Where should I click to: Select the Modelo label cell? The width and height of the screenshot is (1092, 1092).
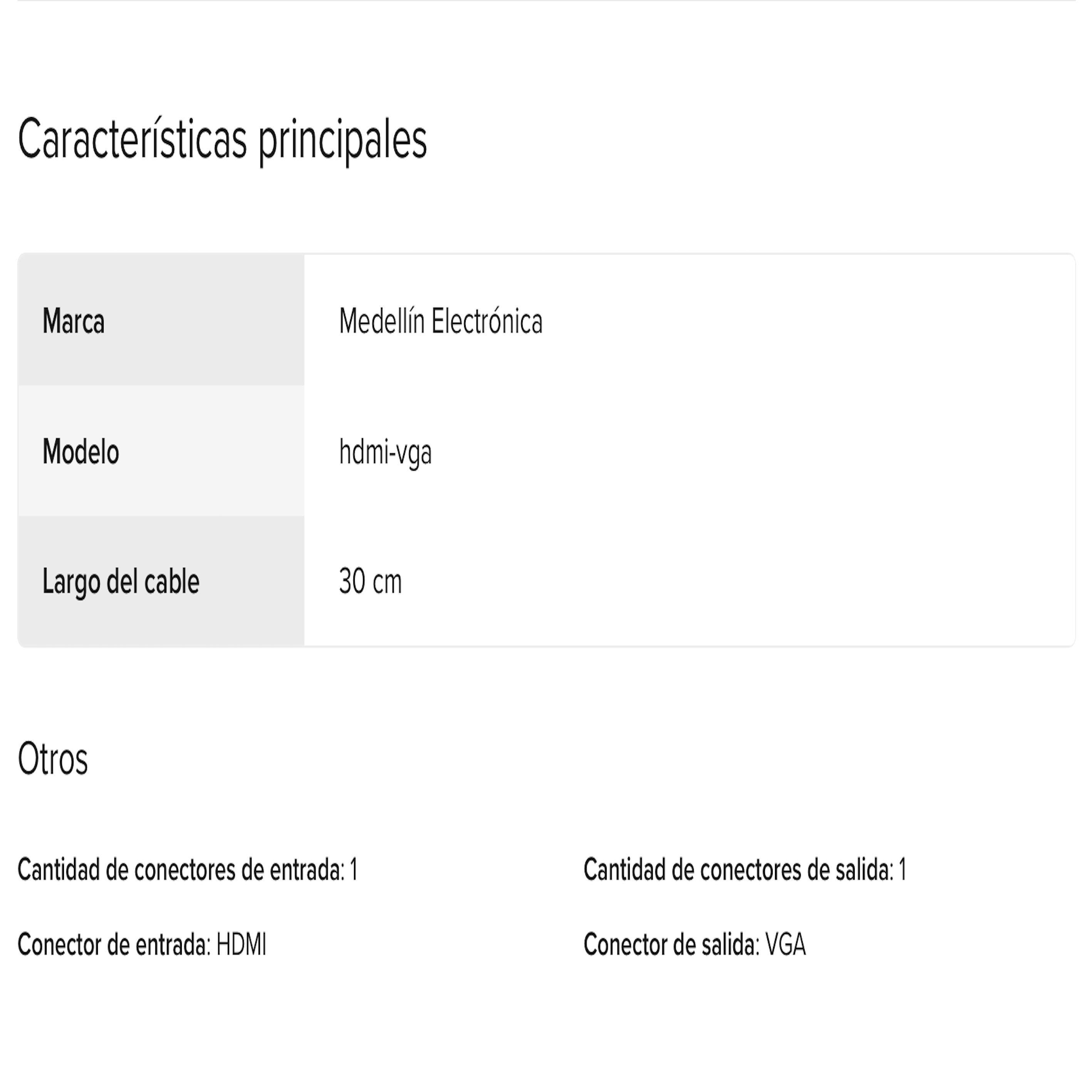click(x=161, y=451)
